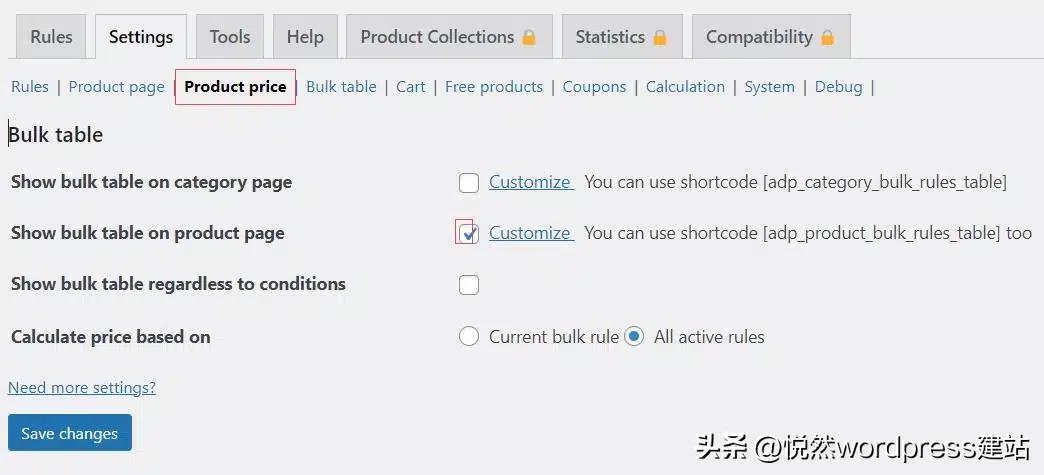This screenshot has width=1044, height=475.
Task: Open the Need more settings link
Action: point(82,387)
